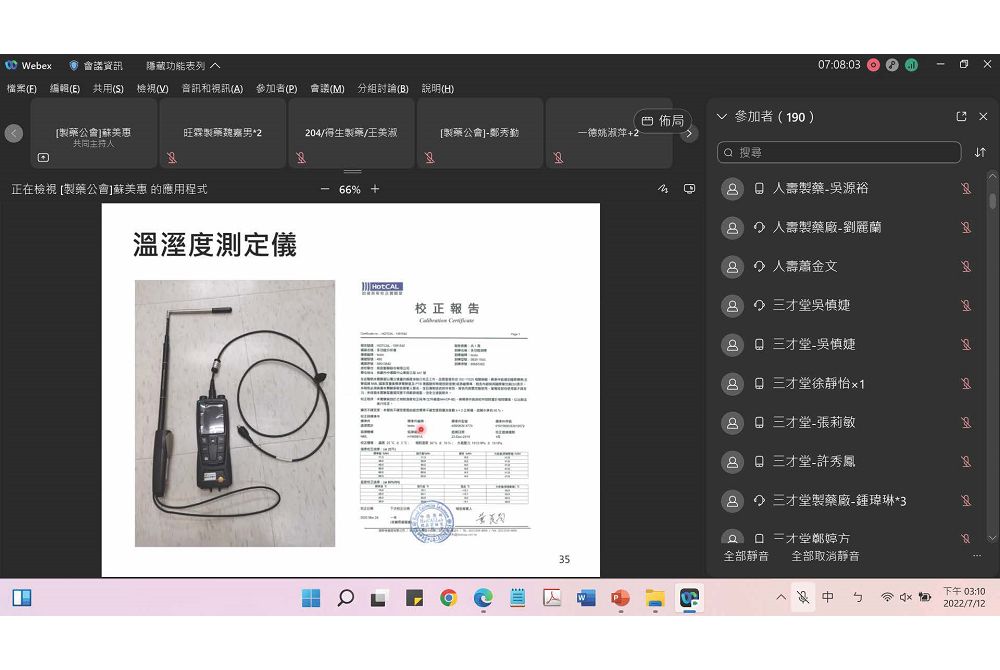This screenshot has width=1000, height=670.
Task: Click the 搜尋 participant search field
Action: pyautogui.click(x=839, y=152)
